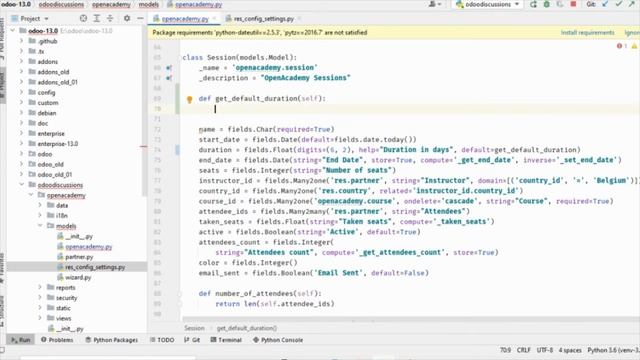This screenshot has height=360, width=640.
Task: Open the Terminal tool window
Action: 226,340
